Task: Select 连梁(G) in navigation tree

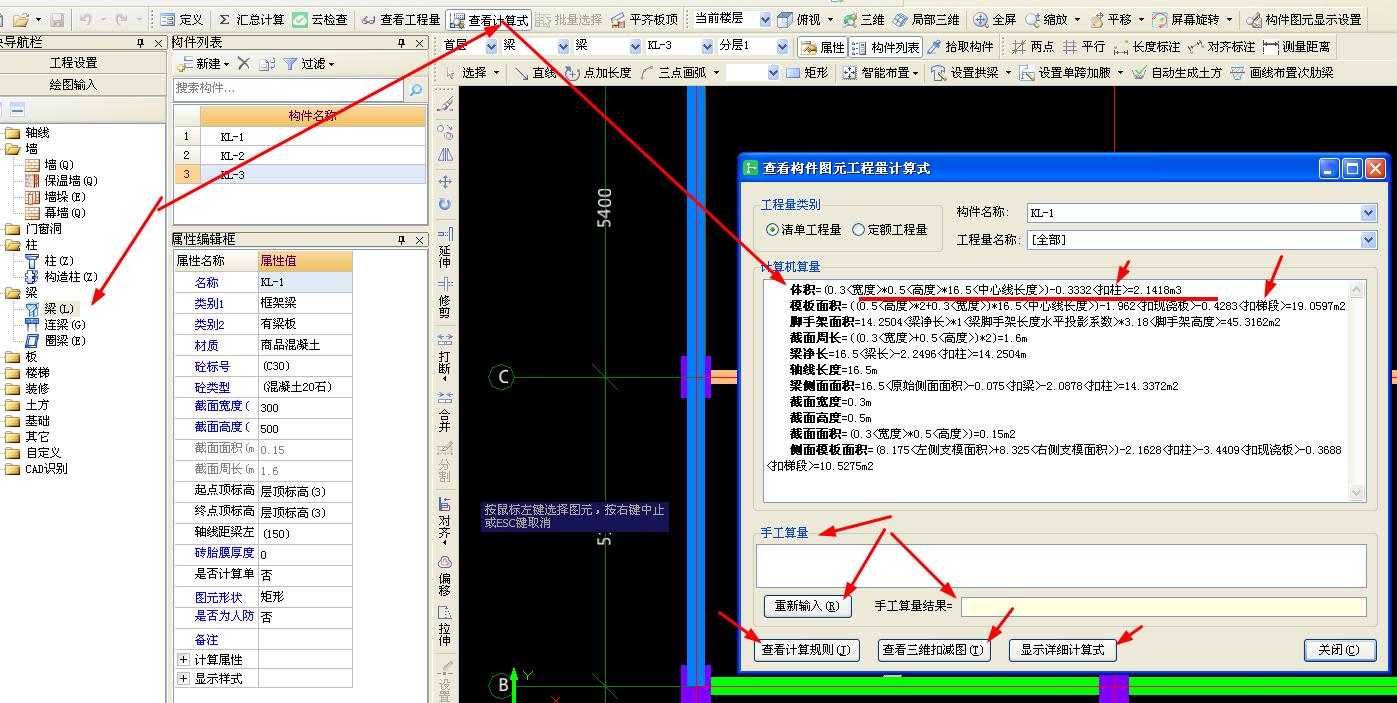Action: [65, 325]
